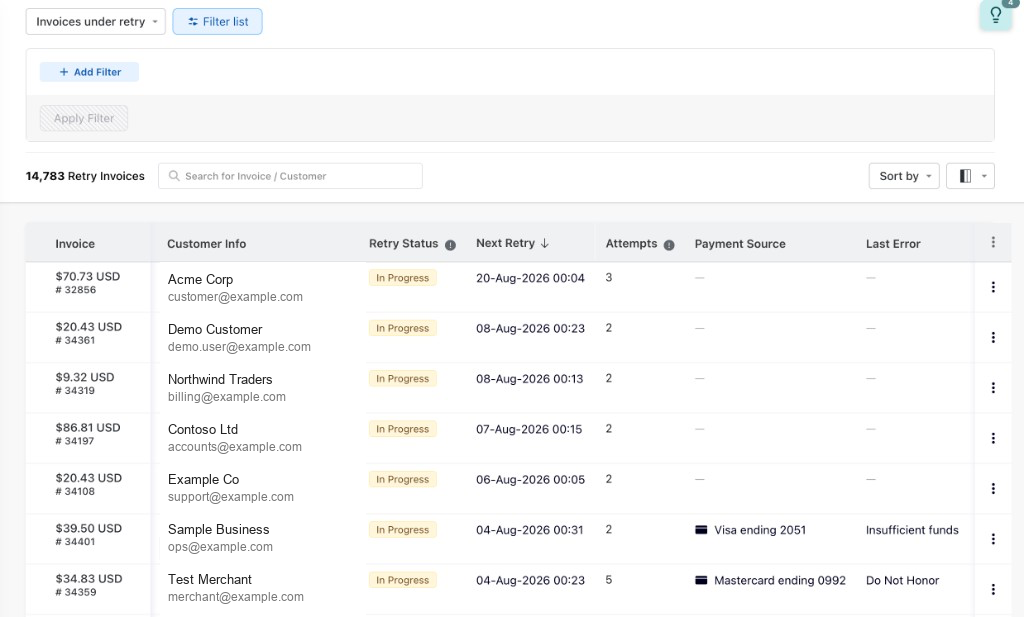Click next retry 06-Aug-2026 00:05
The width and height of the screenshot is (1024, 617).
coord(530,479)
